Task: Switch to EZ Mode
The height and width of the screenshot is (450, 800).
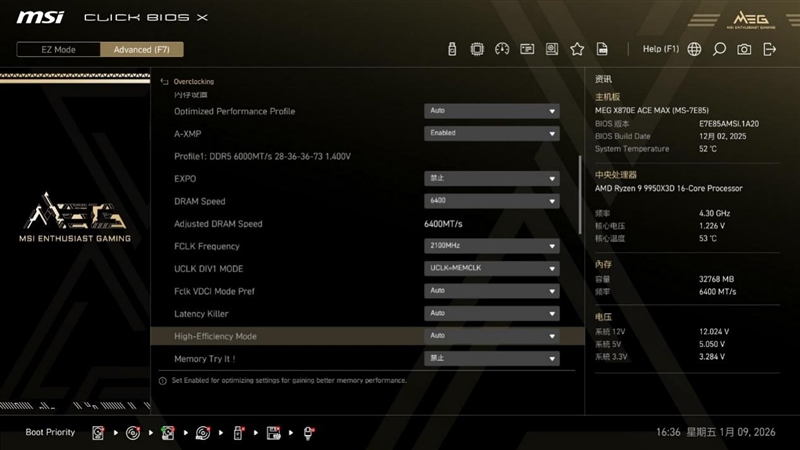Action: coord(59,49)
